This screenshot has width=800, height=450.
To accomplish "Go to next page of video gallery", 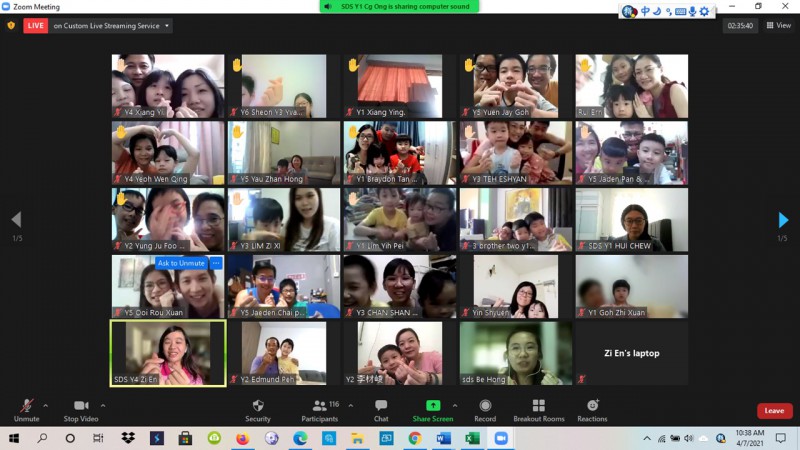I will coord(784,220).
